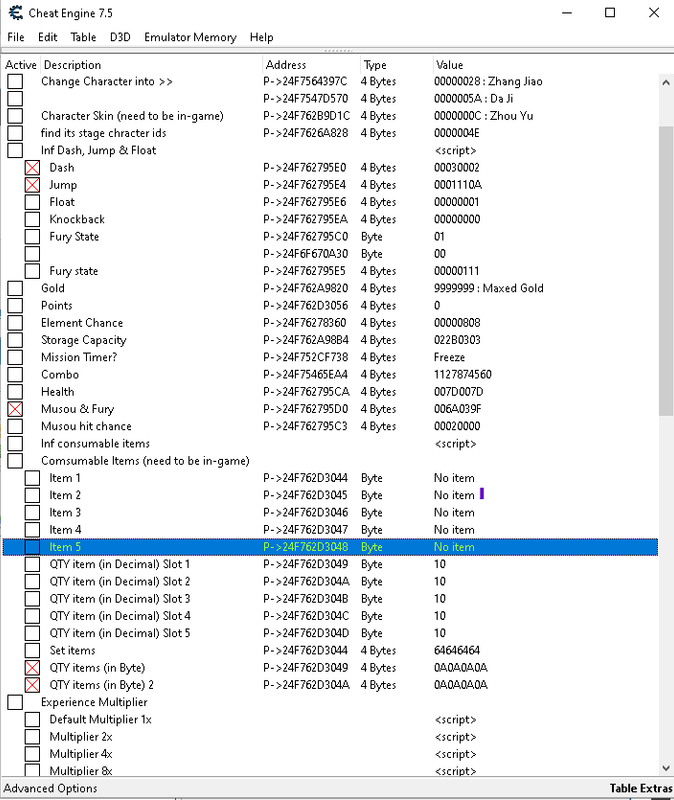This screenshot has width=674, height=800.
Task: Open the Table menu
Action: (x=83, y=37)
